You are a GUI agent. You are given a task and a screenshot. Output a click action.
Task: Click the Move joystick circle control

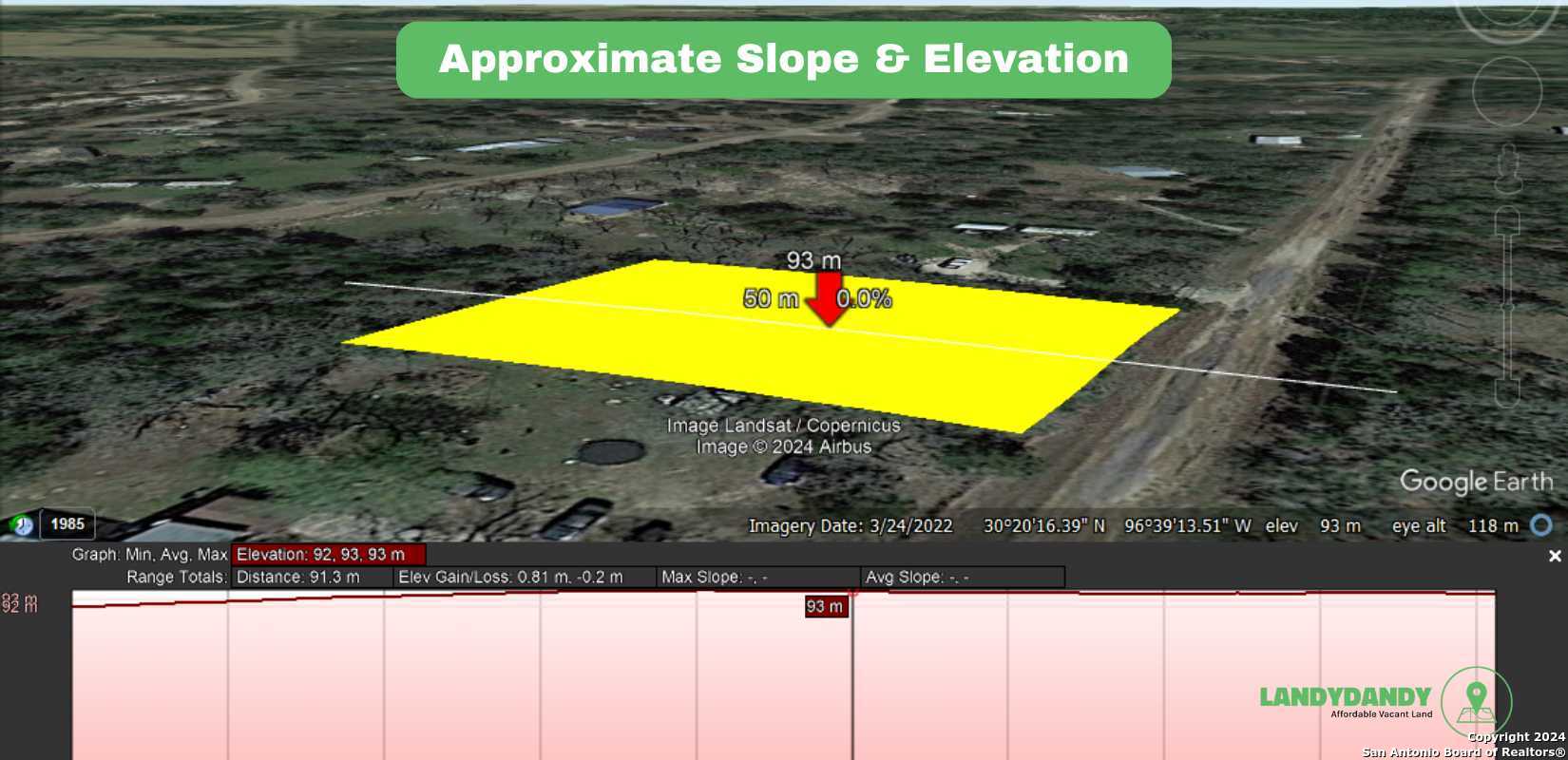1506,91
